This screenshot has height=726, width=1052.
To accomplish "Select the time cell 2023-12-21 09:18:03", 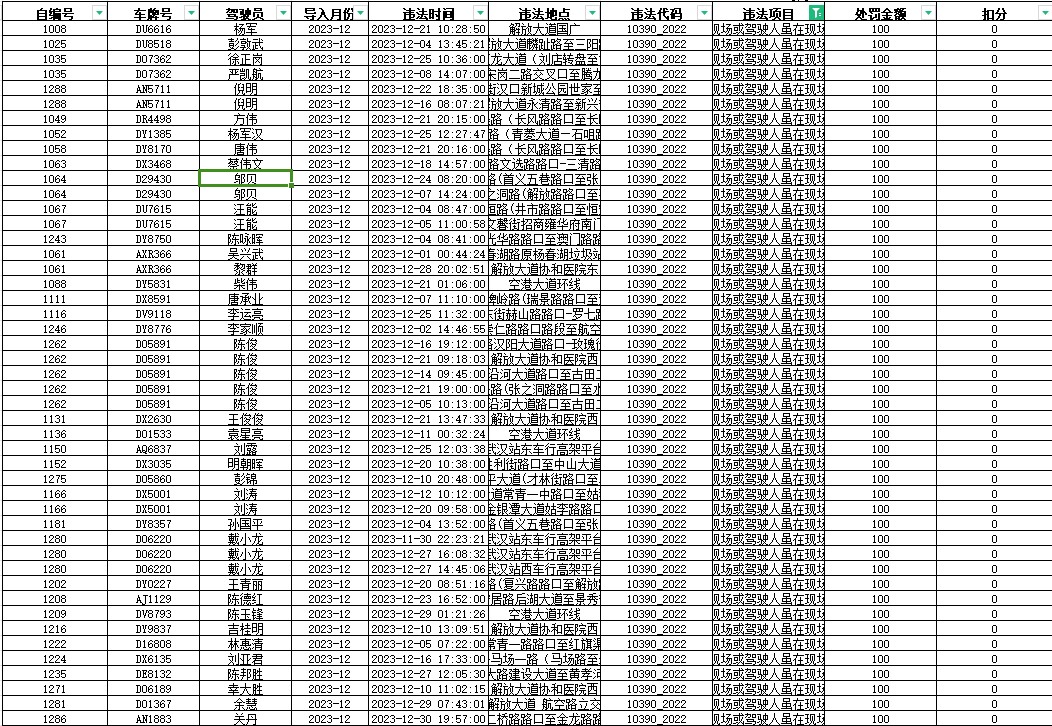I will click(428, 359).
